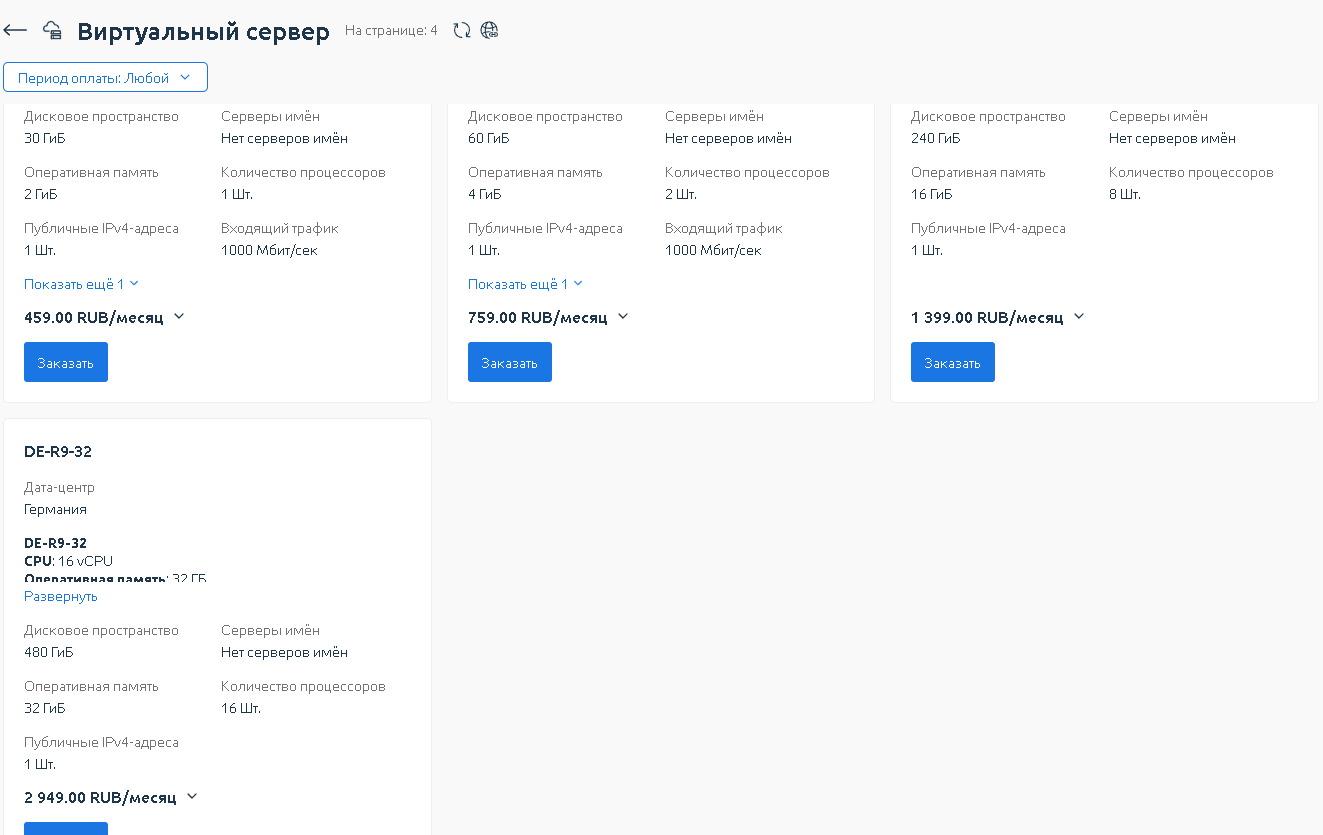Open price options chevron beside 459.00 RUB/месяц
This screenshot has width=1323, height=835.
click(x=179, y=317)
